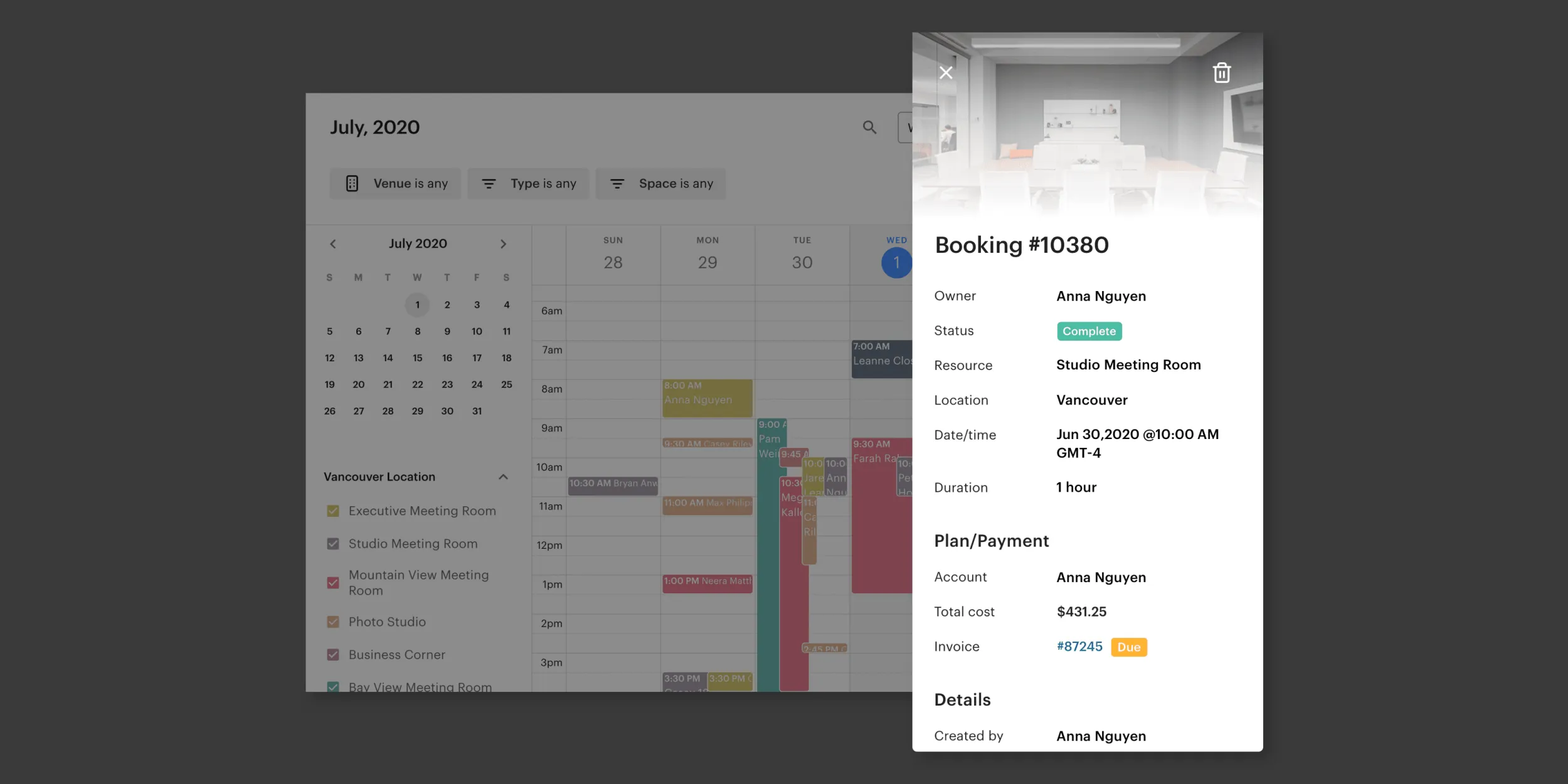Select July 1 in mini calendar
The height and width of the screenshot is (784, 1568).
pos(417,305)
